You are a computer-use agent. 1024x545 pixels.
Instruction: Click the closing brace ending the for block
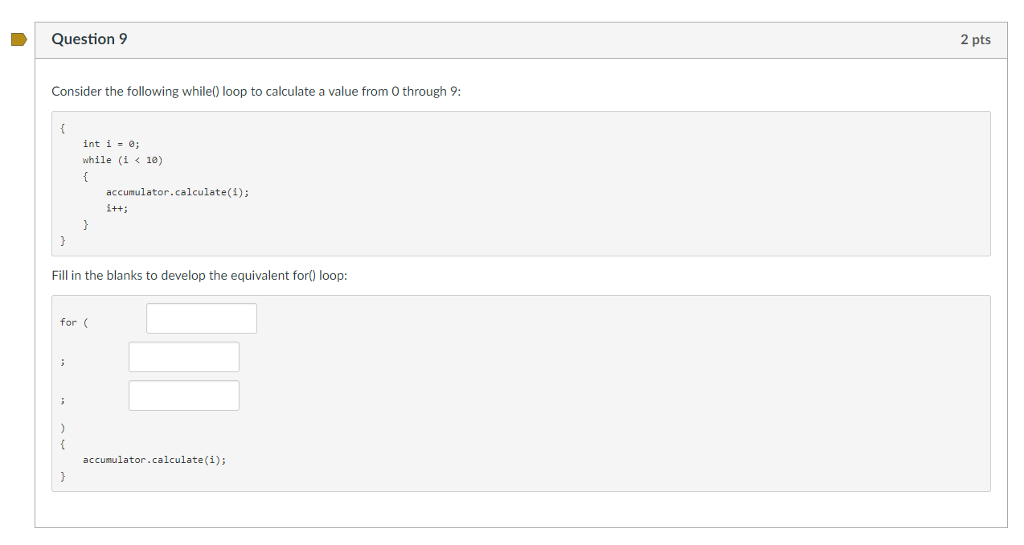coord(63,476)
